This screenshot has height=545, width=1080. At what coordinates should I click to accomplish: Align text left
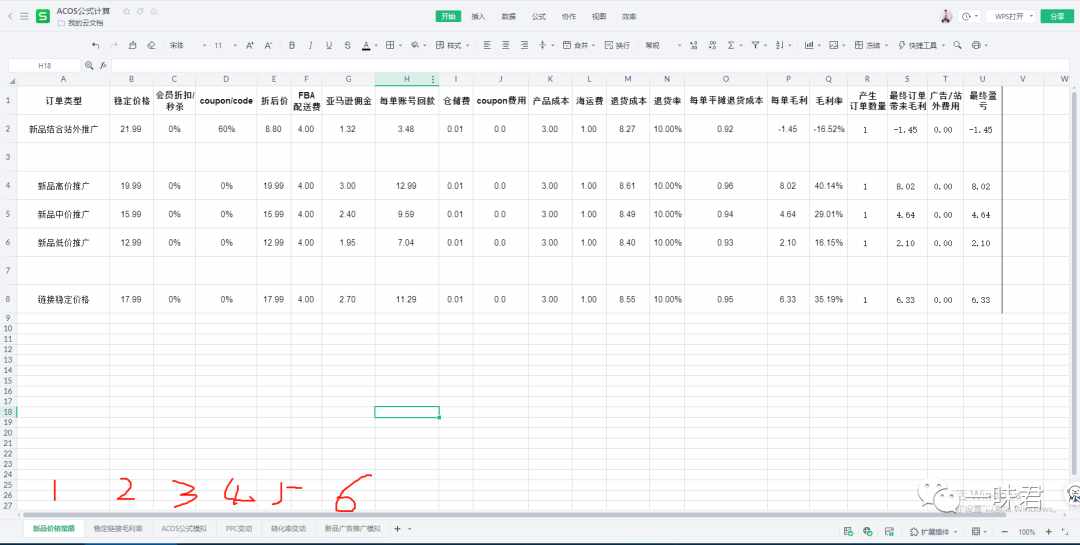pos(487,45)
